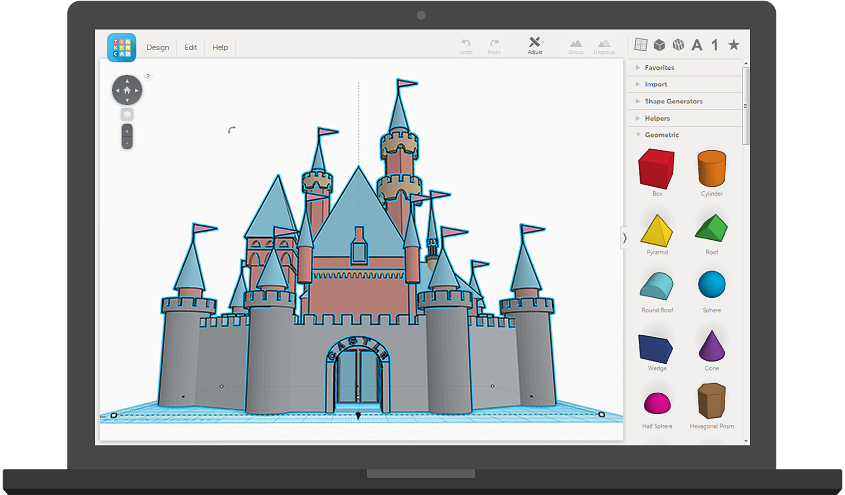Collapse the shapes panel with side chevron
The image size is (845, 495).
coord(625,238)
